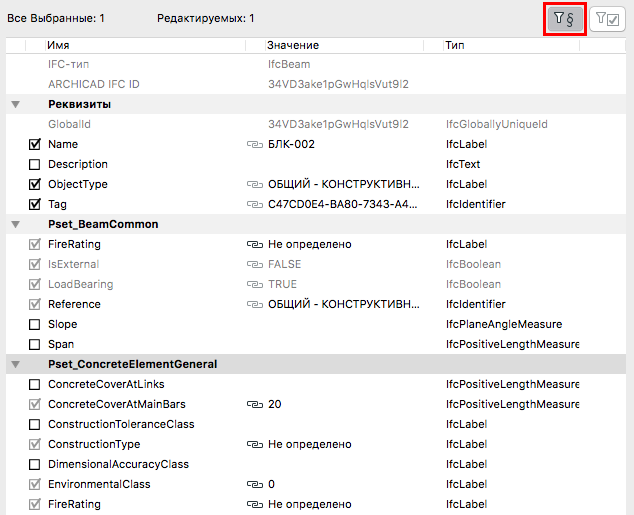Collapse the Pset_BeamCommon group
This screenshot has height=515, width=634.
point(16,224)
